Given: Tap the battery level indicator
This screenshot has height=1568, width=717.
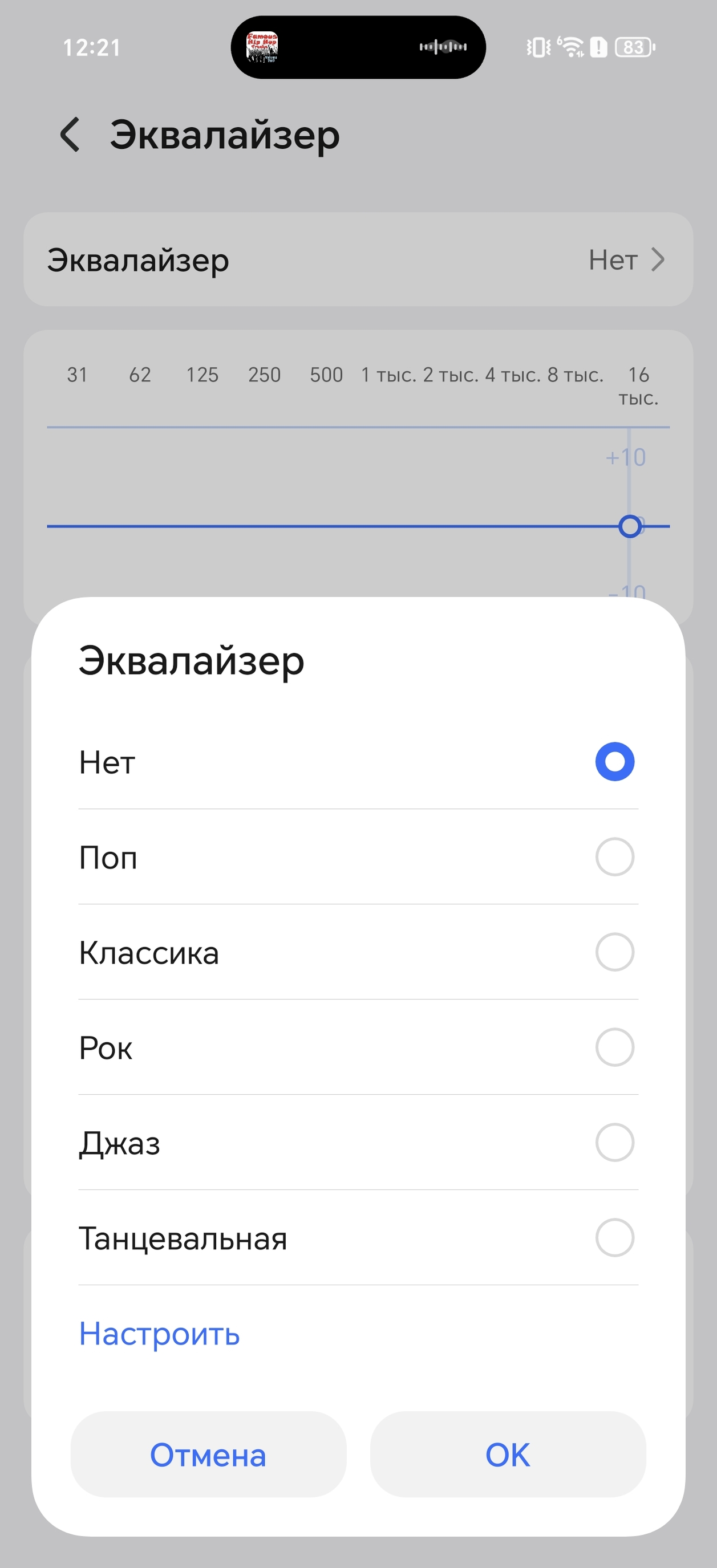Looking at the screenshot, I should [x=635, y=47].
